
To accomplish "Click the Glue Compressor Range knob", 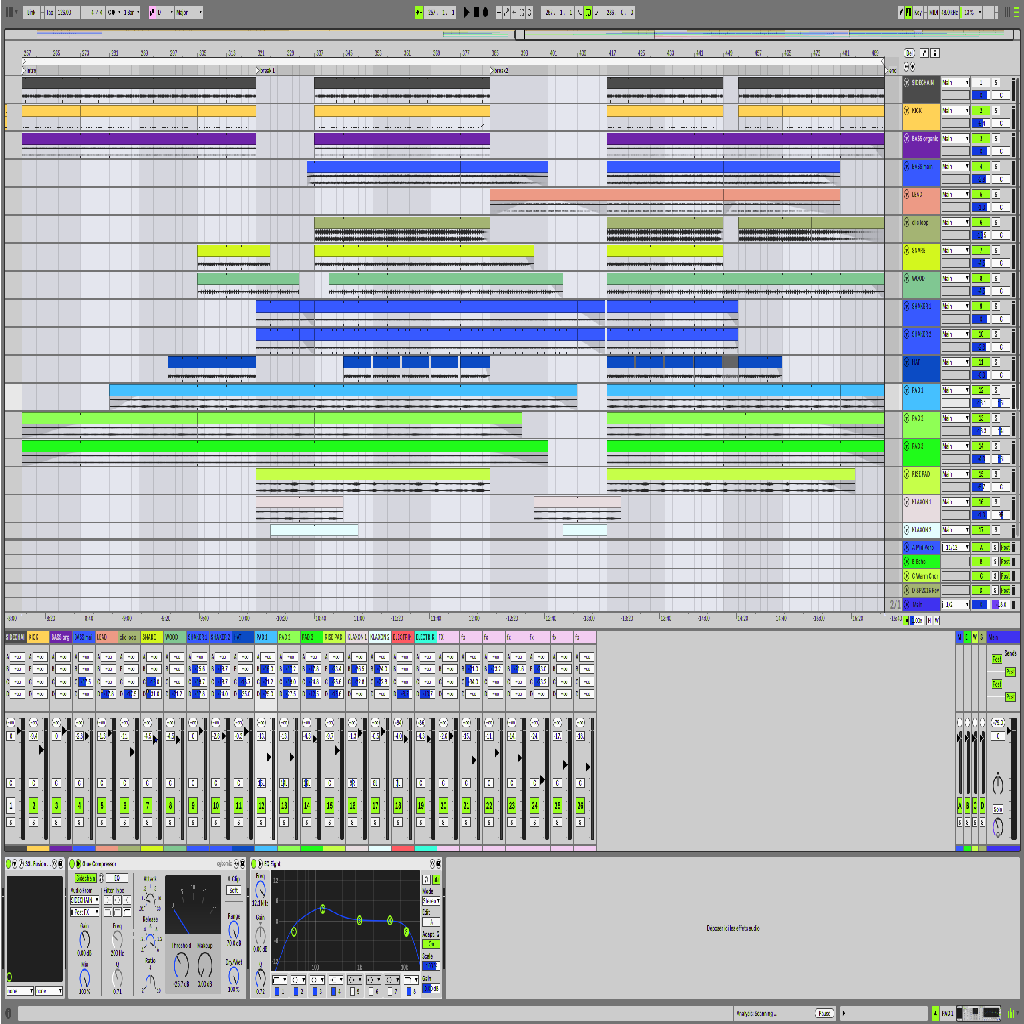I will pos(234,931).
